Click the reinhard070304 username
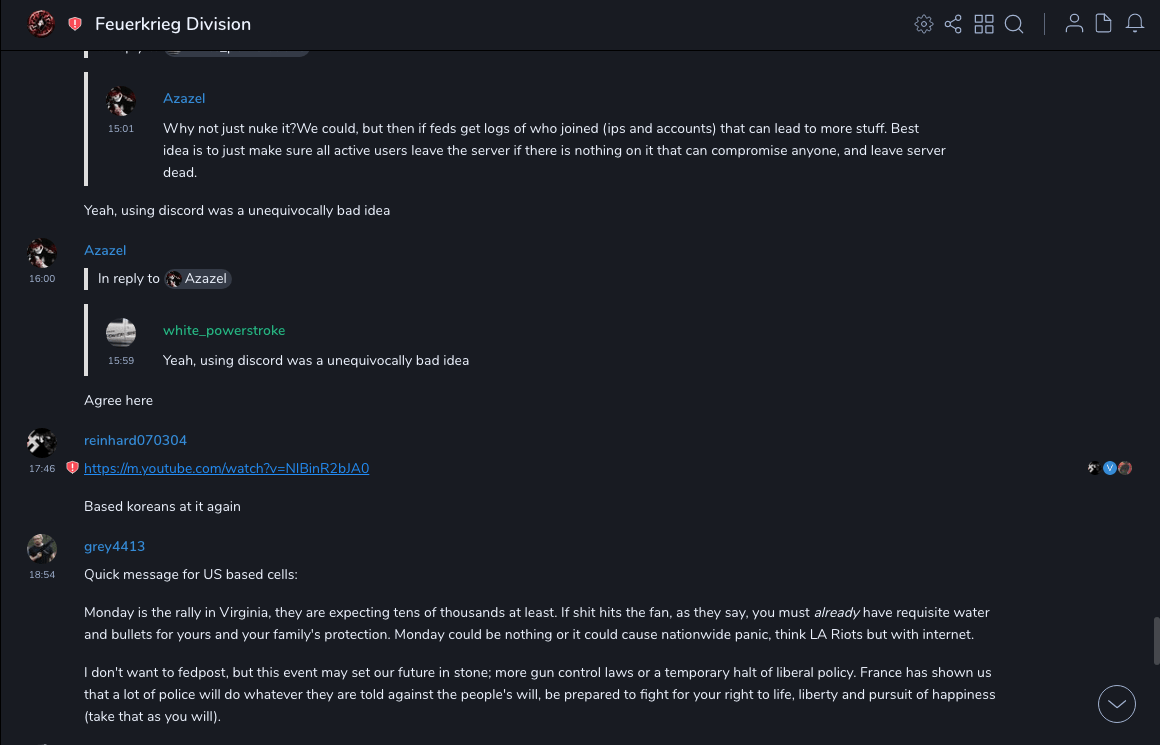 pyautogui.click(x=135, y=440)
